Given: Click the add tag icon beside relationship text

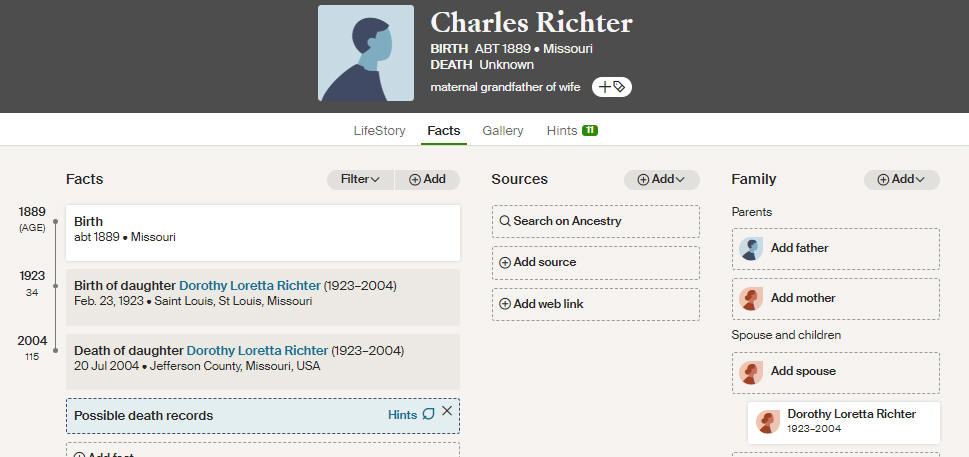Looking at the screenshot, I should pyautogui.click(x=612, y=87).
